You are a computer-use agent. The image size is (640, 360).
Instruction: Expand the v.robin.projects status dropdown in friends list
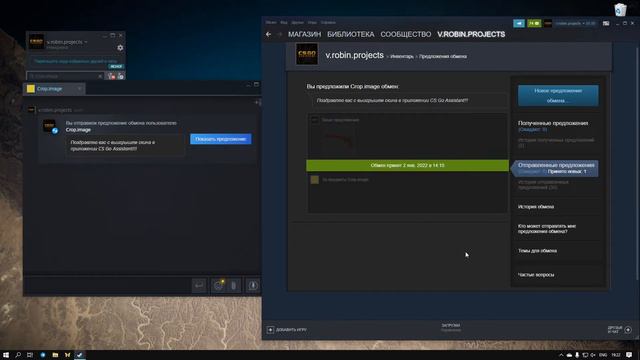click(x=86, y=42)
